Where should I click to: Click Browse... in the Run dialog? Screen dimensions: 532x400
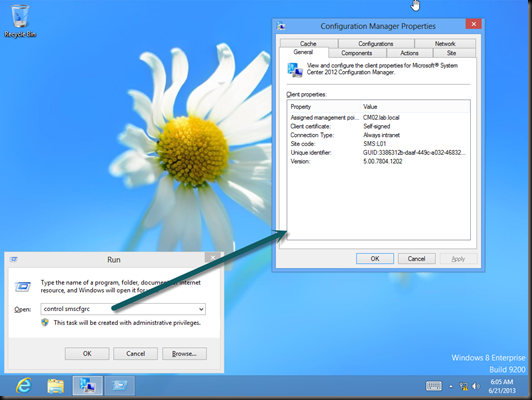(x=184, y=354)
